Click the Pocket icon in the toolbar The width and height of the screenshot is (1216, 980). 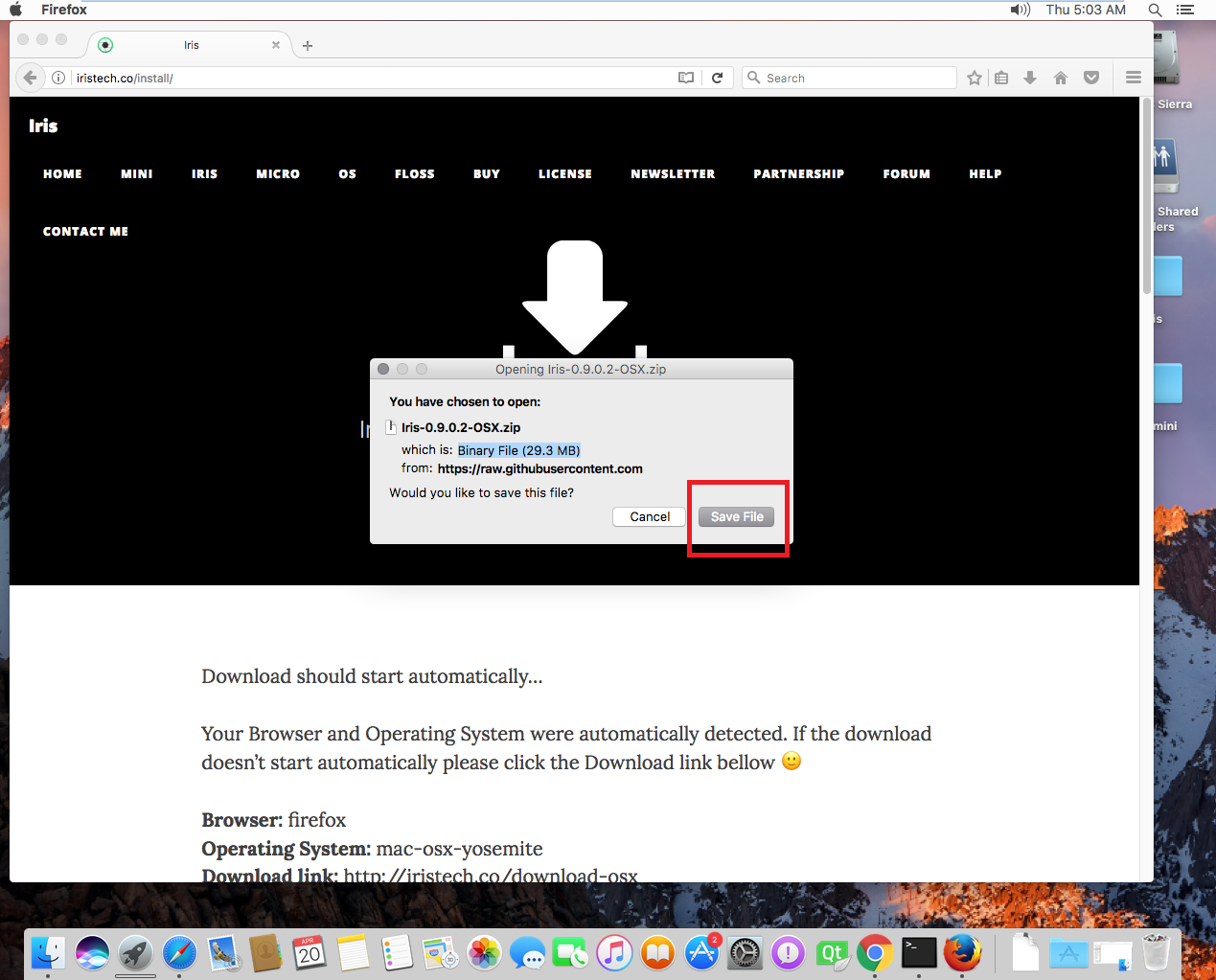(x=1091, y=78)
